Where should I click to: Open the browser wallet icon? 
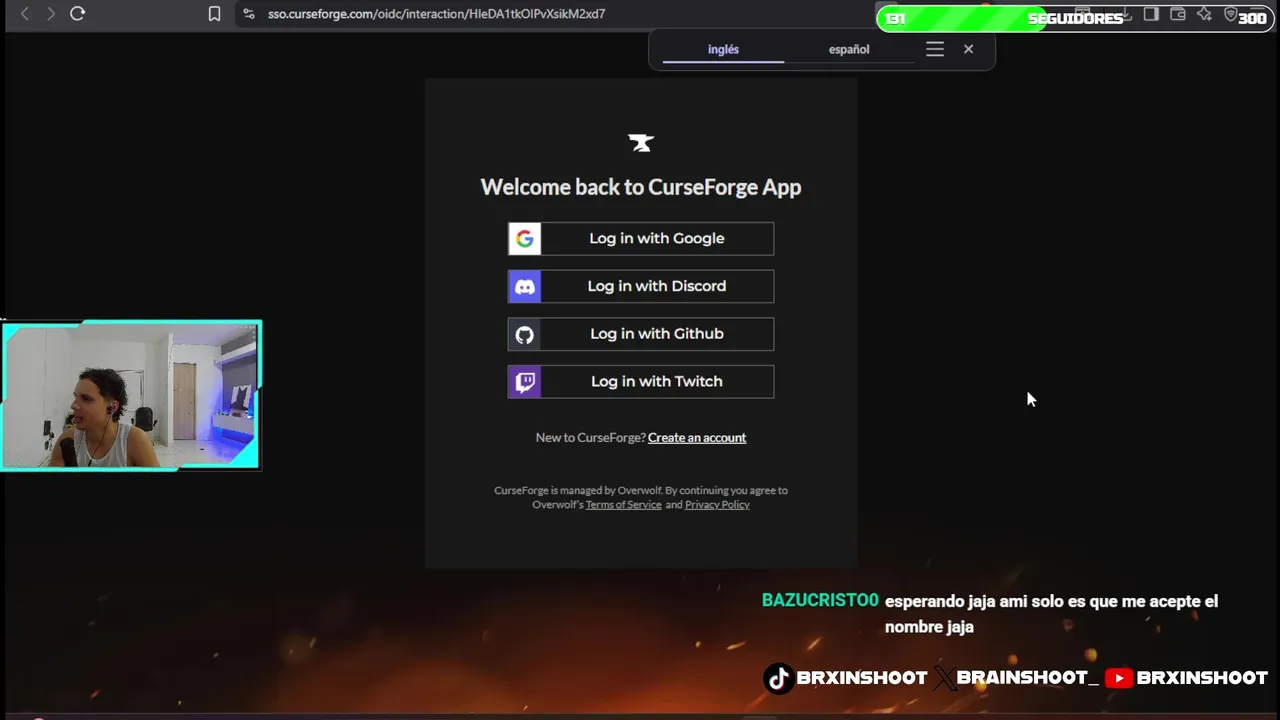click(1178, 14)
